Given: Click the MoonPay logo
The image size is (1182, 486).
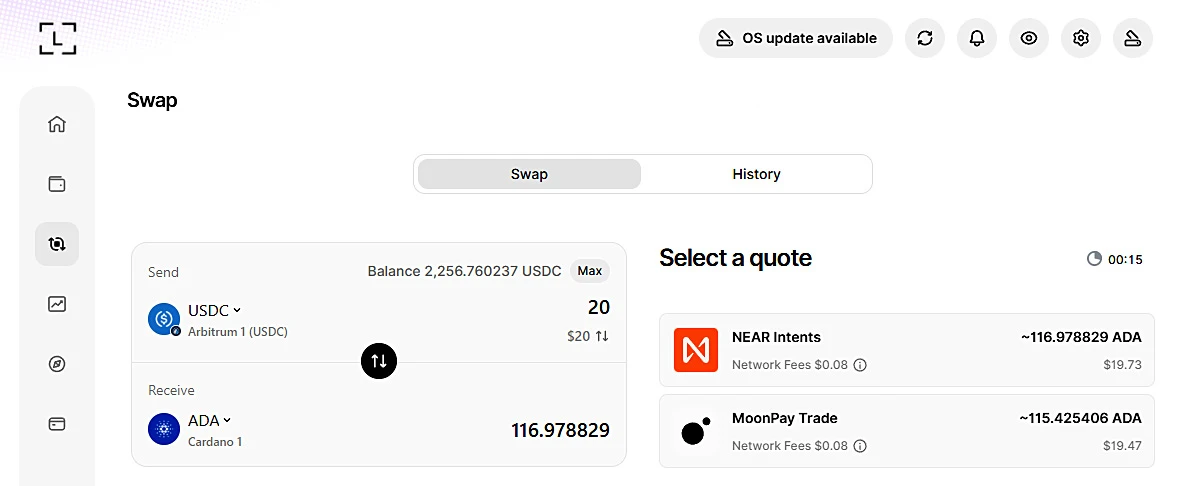Looking at the screenshot, I should (x=696, y=431).
